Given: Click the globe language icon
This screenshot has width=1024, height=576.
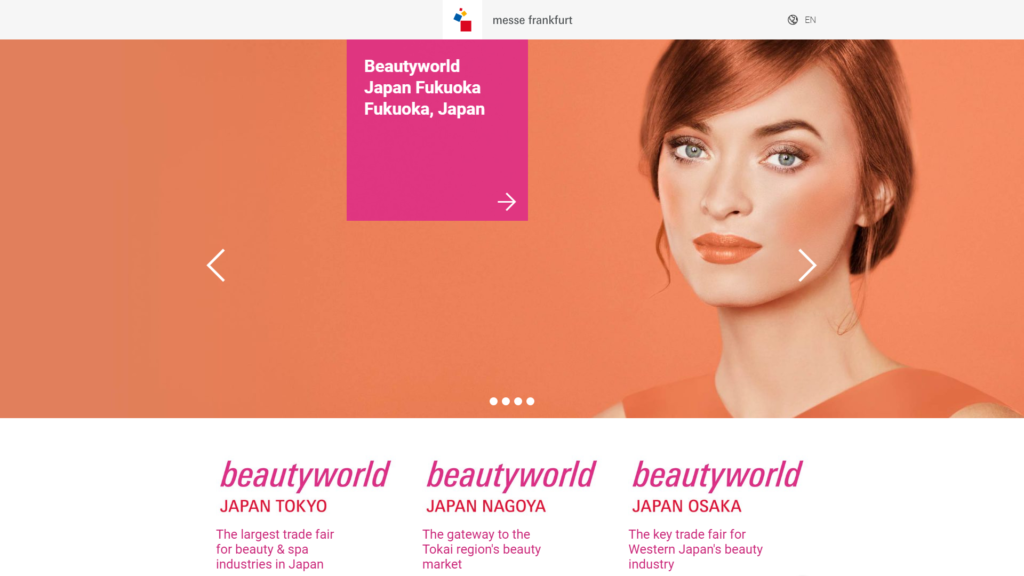Looking at the screenshot, I should (792, 20).
